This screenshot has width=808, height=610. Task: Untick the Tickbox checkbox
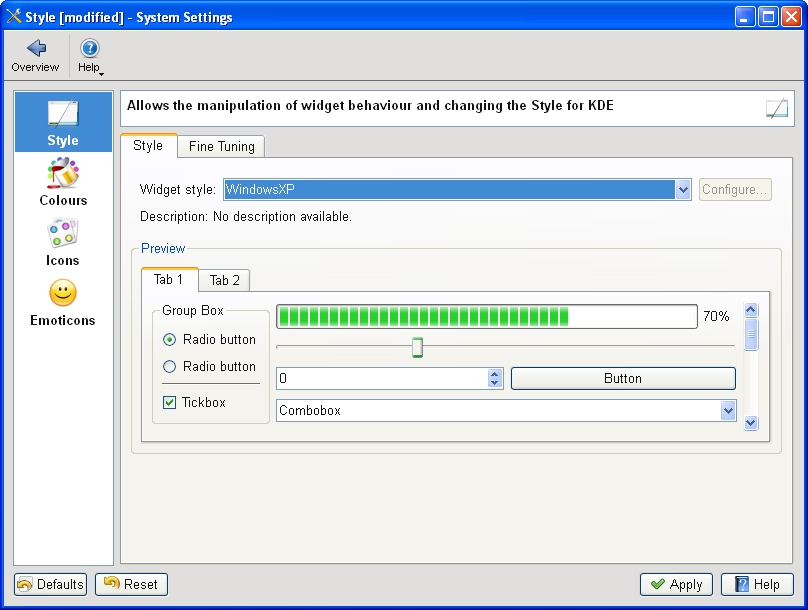pyautogui.click(x=170, y=403)
